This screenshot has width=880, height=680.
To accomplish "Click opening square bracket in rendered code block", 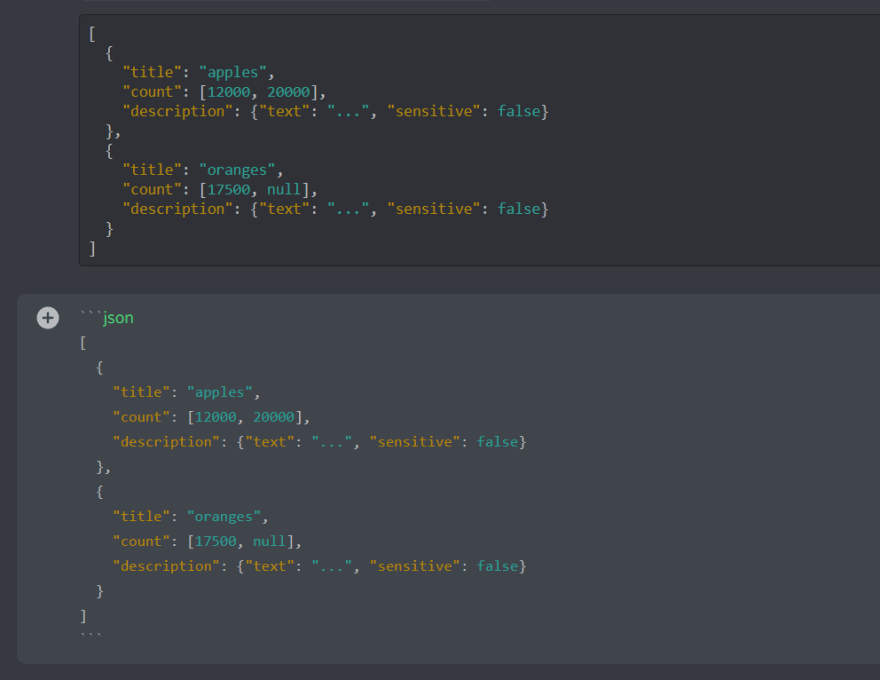I will tap(92, 34).
